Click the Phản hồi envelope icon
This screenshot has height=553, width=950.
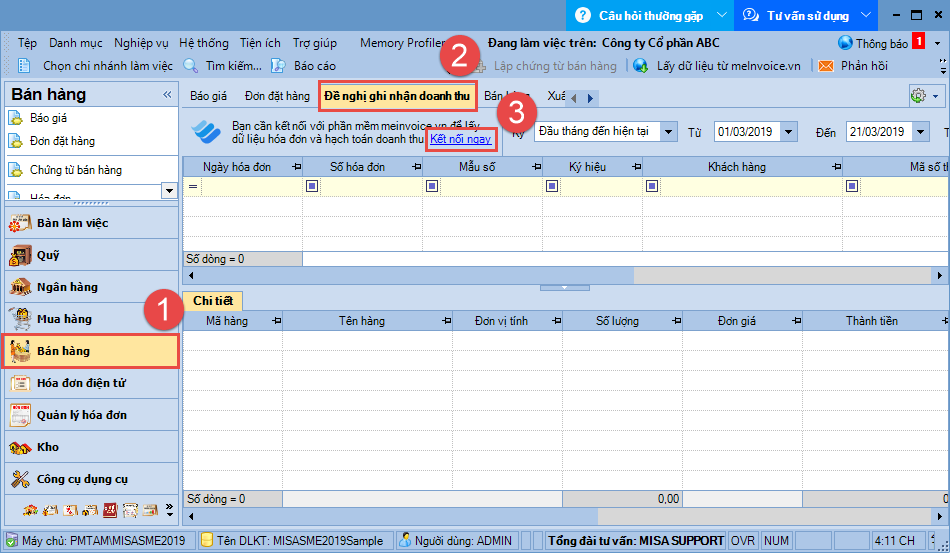(826, 66)
